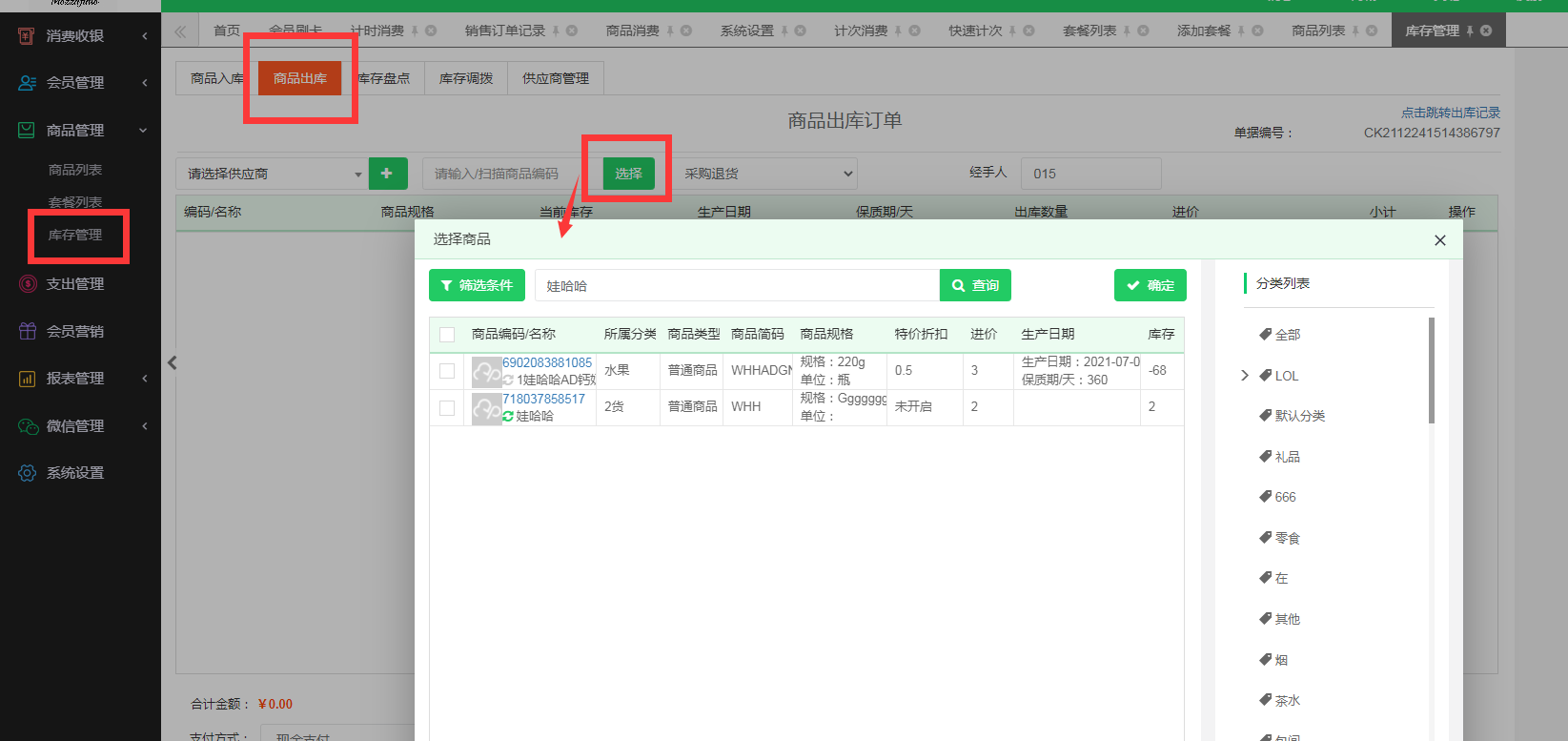Open the 供应商管理 tab
1568x741 pixels.
[x=555, y=78]
